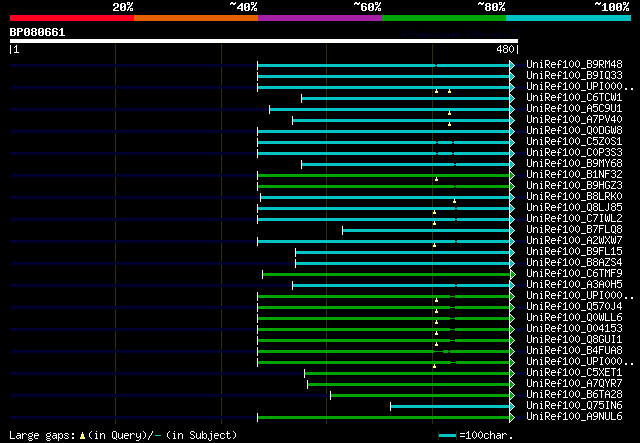
Task: Select the UniRef100_A3A0H5 label
Action: [574, 285]
